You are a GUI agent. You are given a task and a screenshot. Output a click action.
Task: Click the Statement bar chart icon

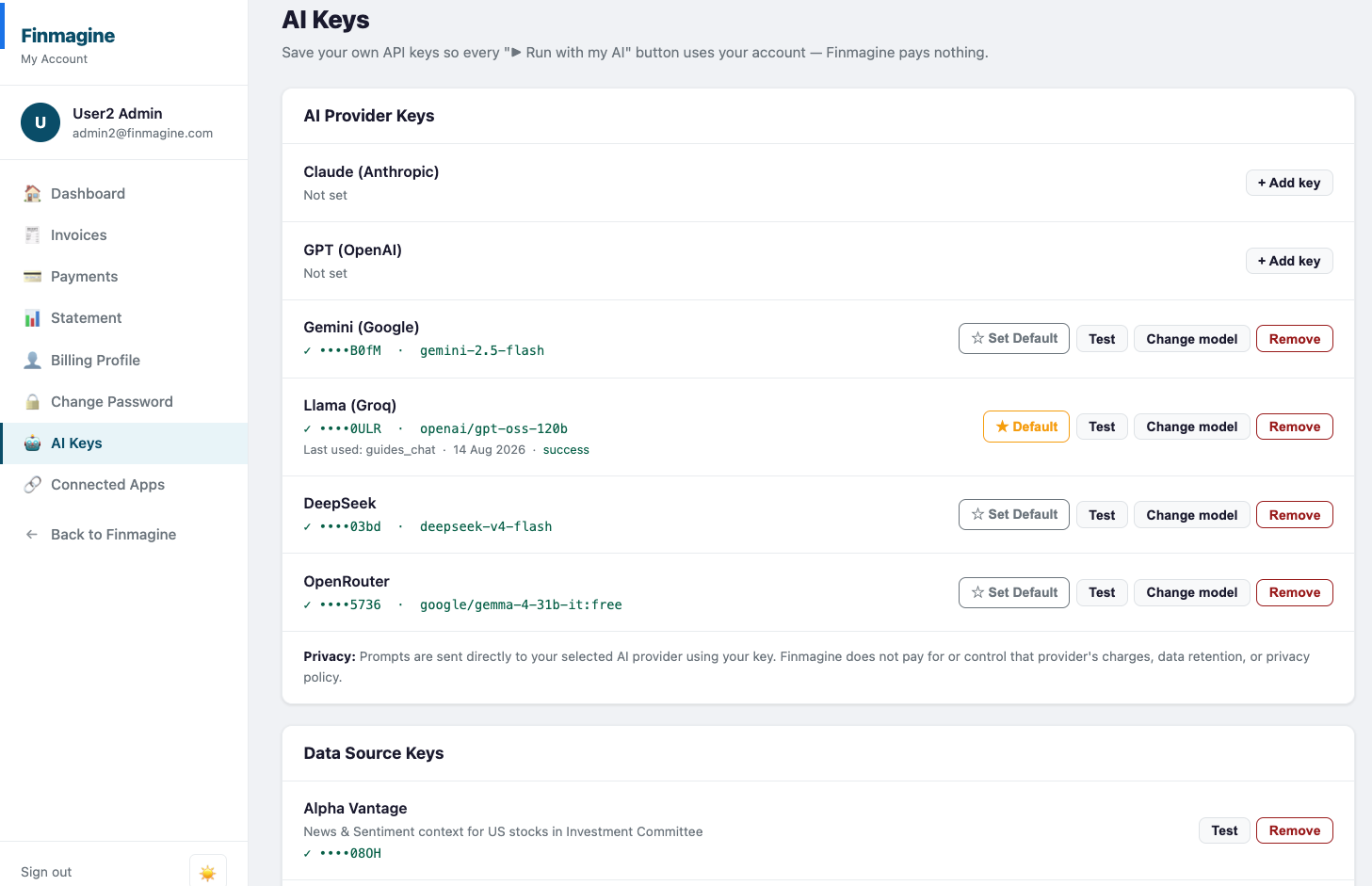32,317
